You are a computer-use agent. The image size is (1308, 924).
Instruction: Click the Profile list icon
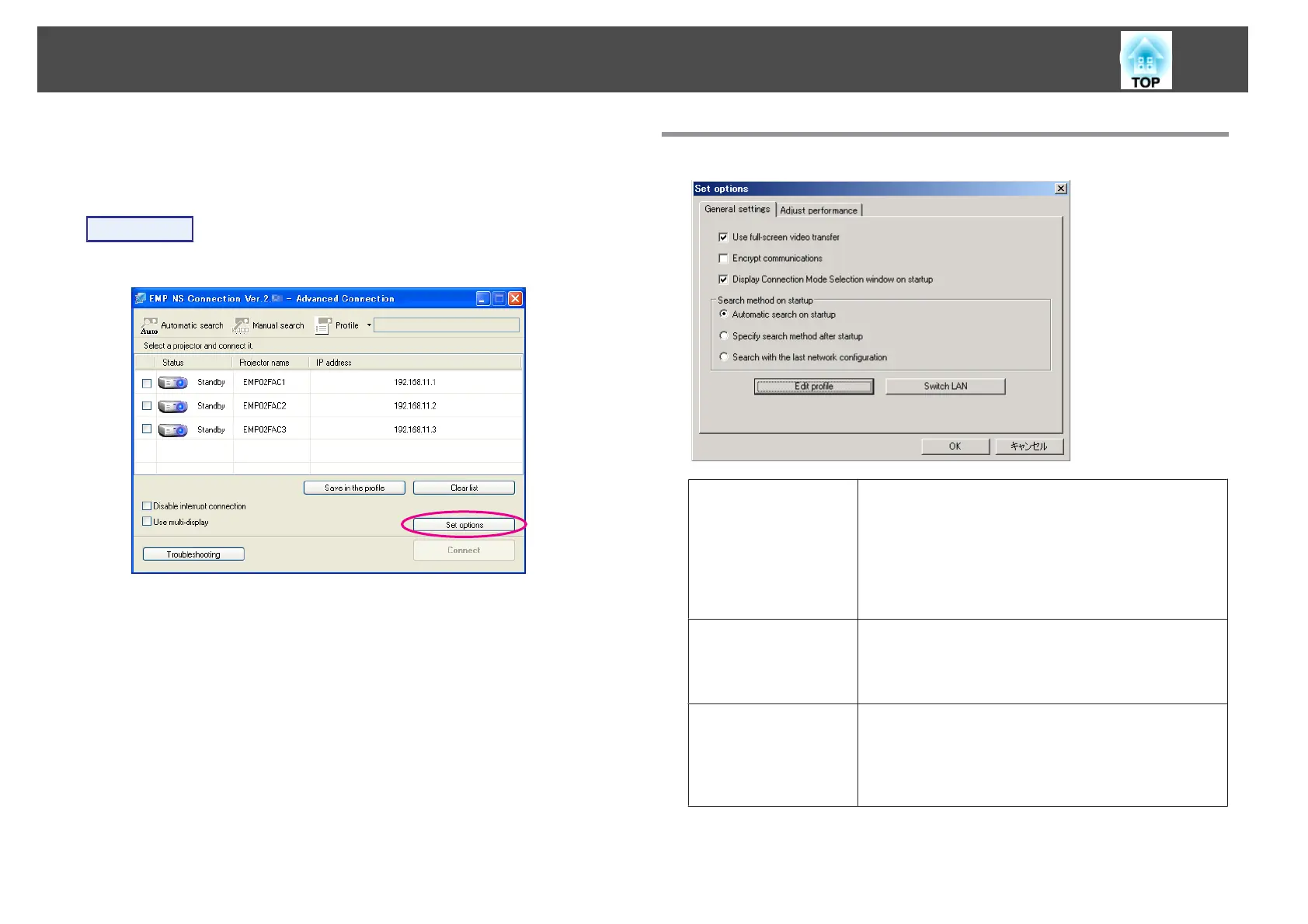pos(323,325)
